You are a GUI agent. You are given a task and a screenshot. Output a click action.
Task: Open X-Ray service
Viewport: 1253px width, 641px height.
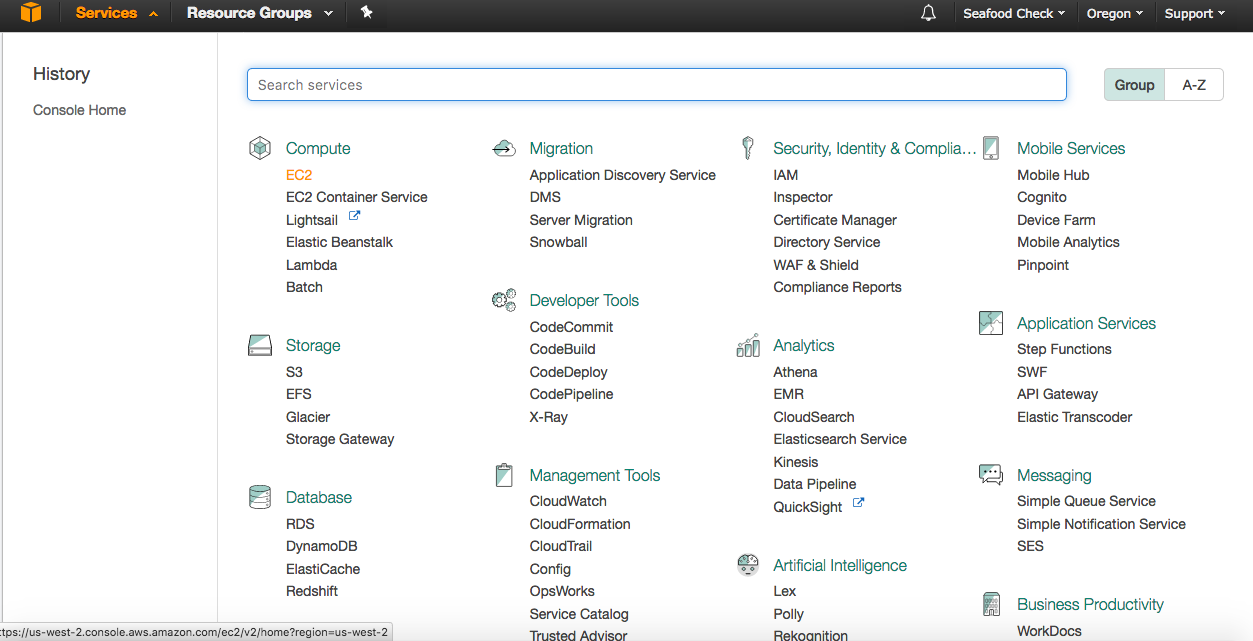(549, 417)
